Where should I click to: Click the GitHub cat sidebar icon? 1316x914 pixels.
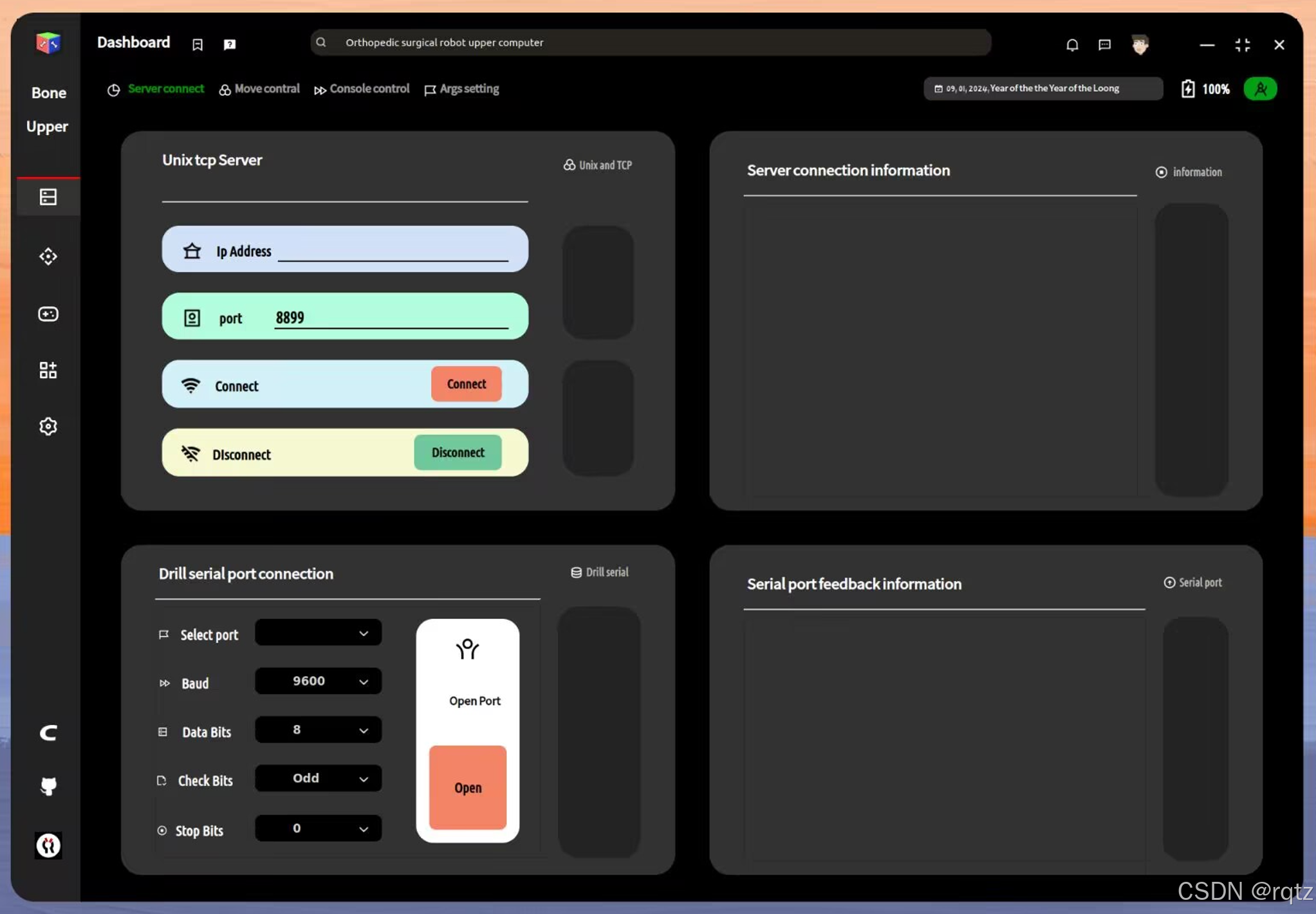pyautogui.click(x=48, y=786)
